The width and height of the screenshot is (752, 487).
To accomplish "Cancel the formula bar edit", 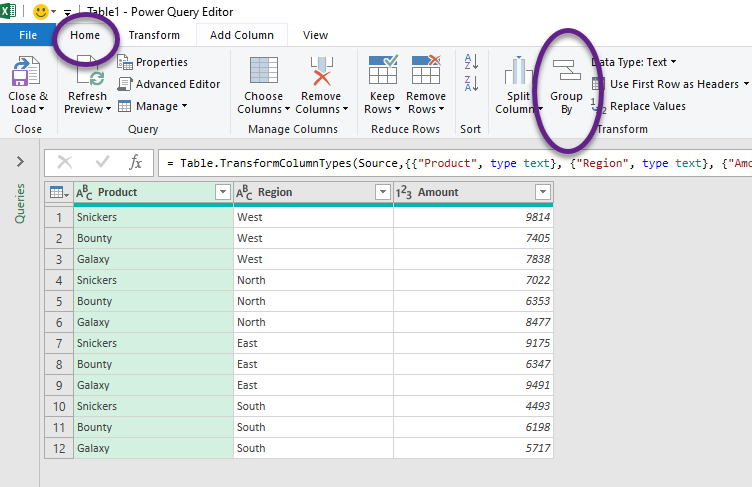I will coord(65,163).
